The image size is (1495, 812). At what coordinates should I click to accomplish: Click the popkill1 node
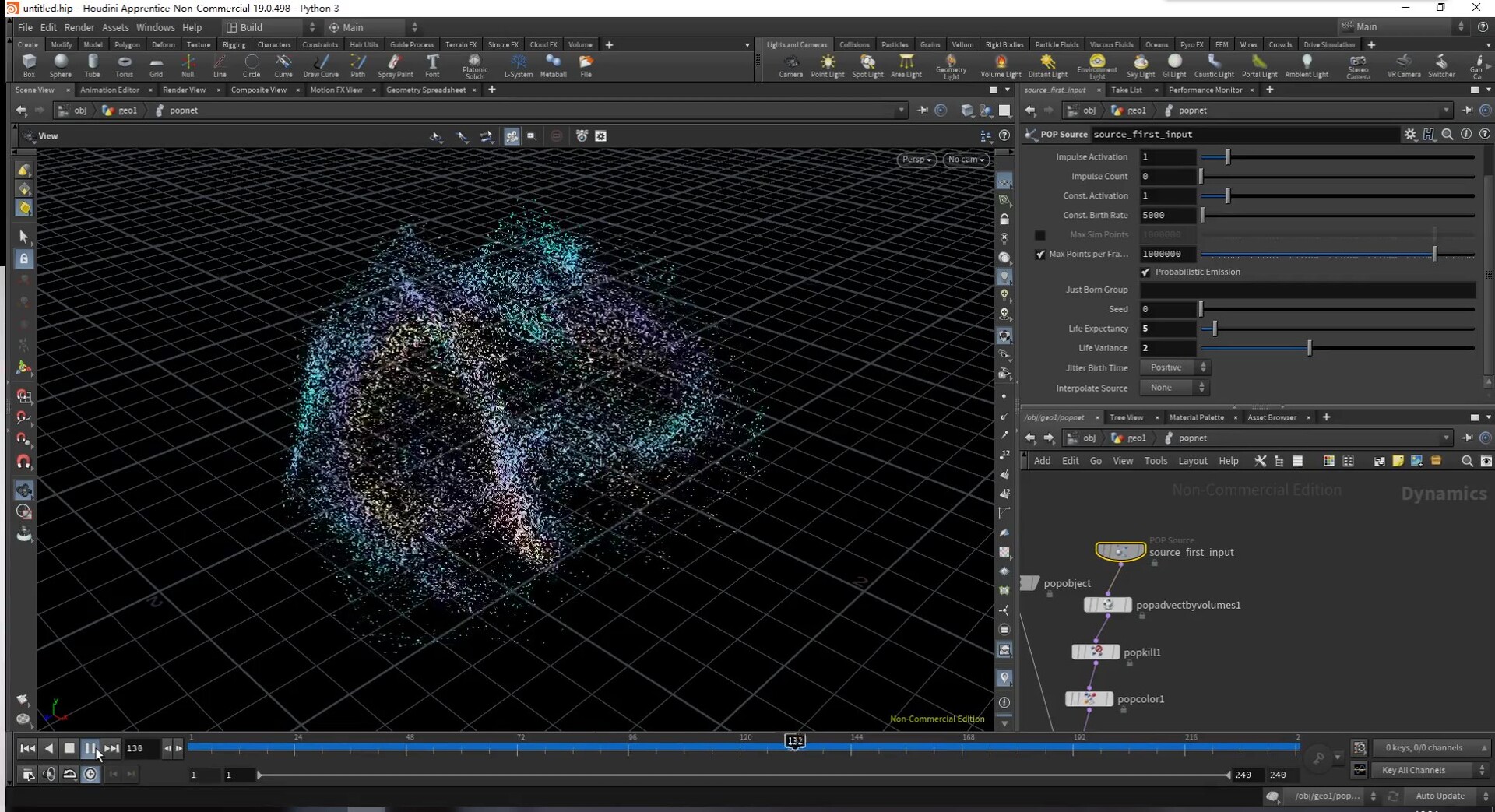click(1096, 652)
